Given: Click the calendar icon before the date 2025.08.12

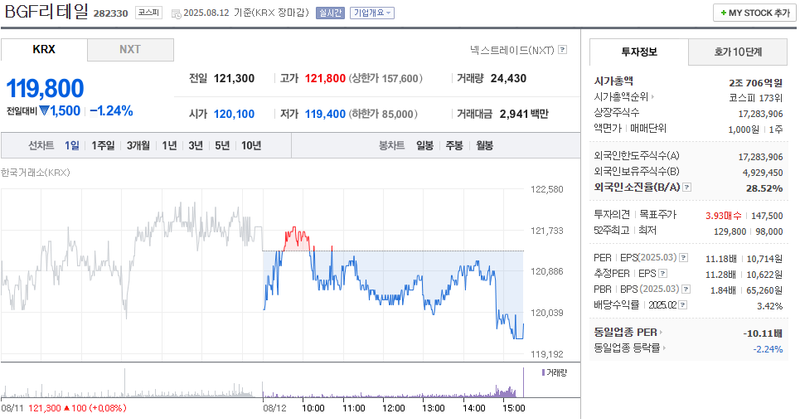Looking at the screenshot, I should pyautogui.click(x=176, y=13).
